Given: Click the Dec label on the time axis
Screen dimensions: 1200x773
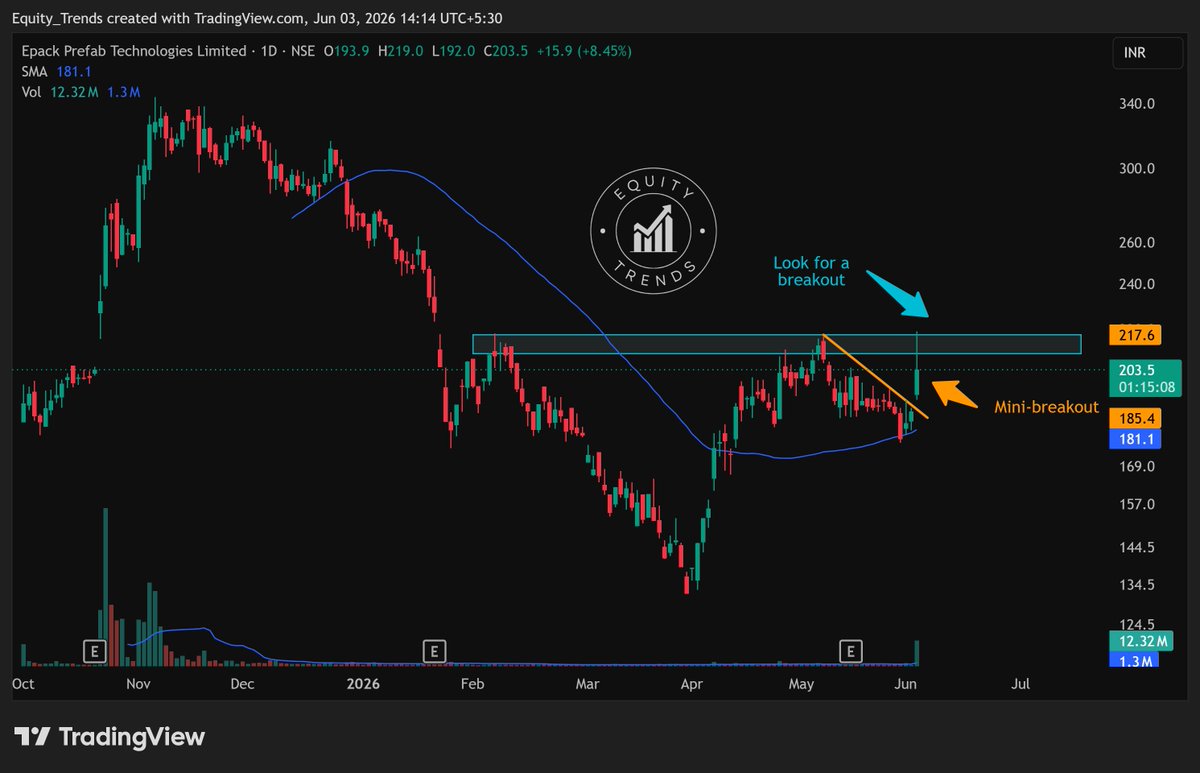Looking at the screenshot, I should pyautogui.click(x=242, y=685).
